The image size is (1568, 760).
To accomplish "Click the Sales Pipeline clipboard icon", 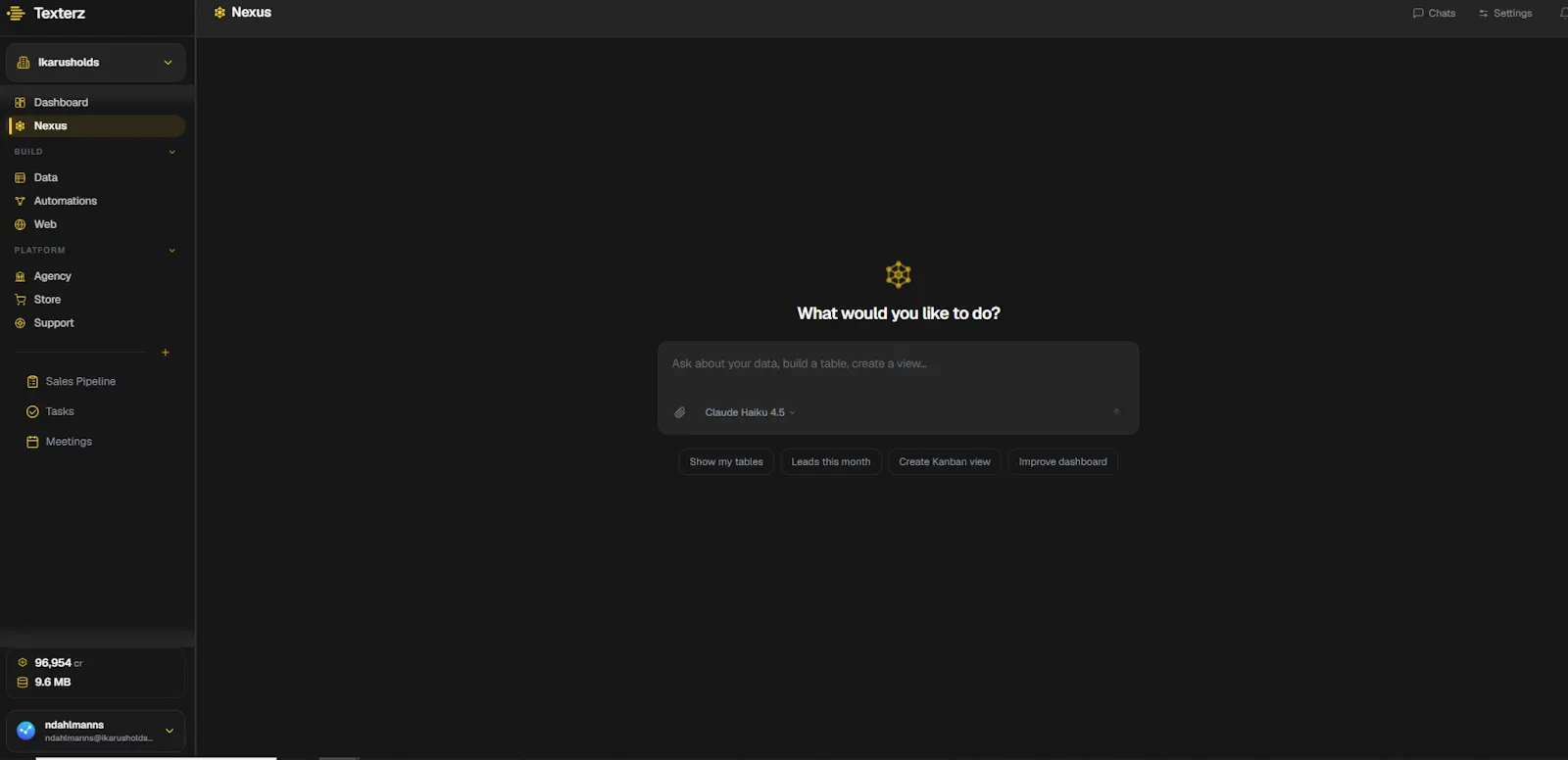I will 32,382.
